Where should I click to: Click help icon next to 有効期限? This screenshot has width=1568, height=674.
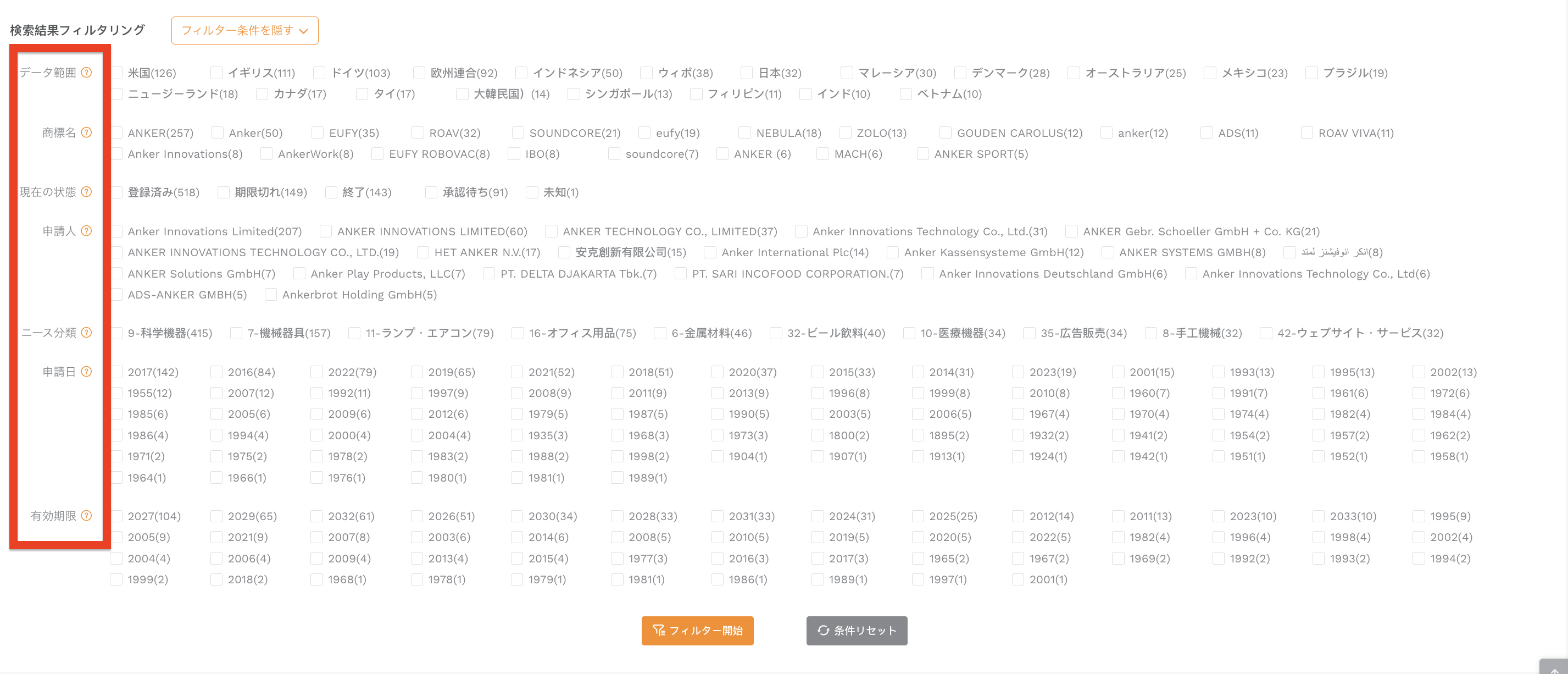tap(86, 516)
